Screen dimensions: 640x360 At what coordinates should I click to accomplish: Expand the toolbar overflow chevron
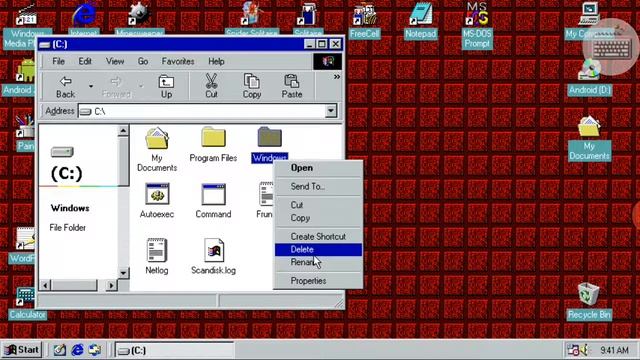pyautogui.click(x=337, y=77)
